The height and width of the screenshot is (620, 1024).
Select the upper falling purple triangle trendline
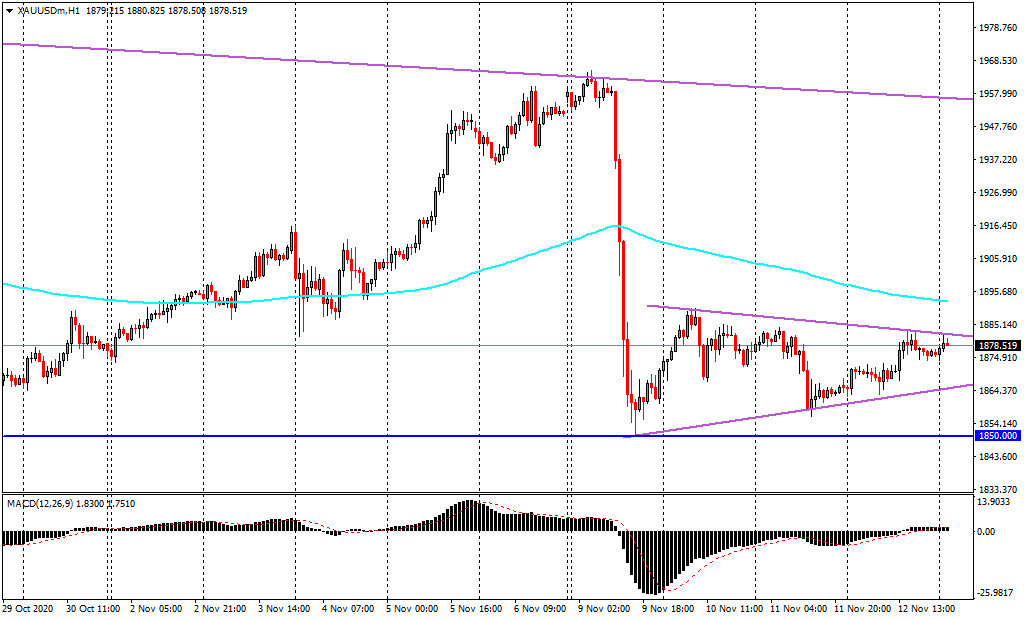pyautogui.click(x=800, y=320)
